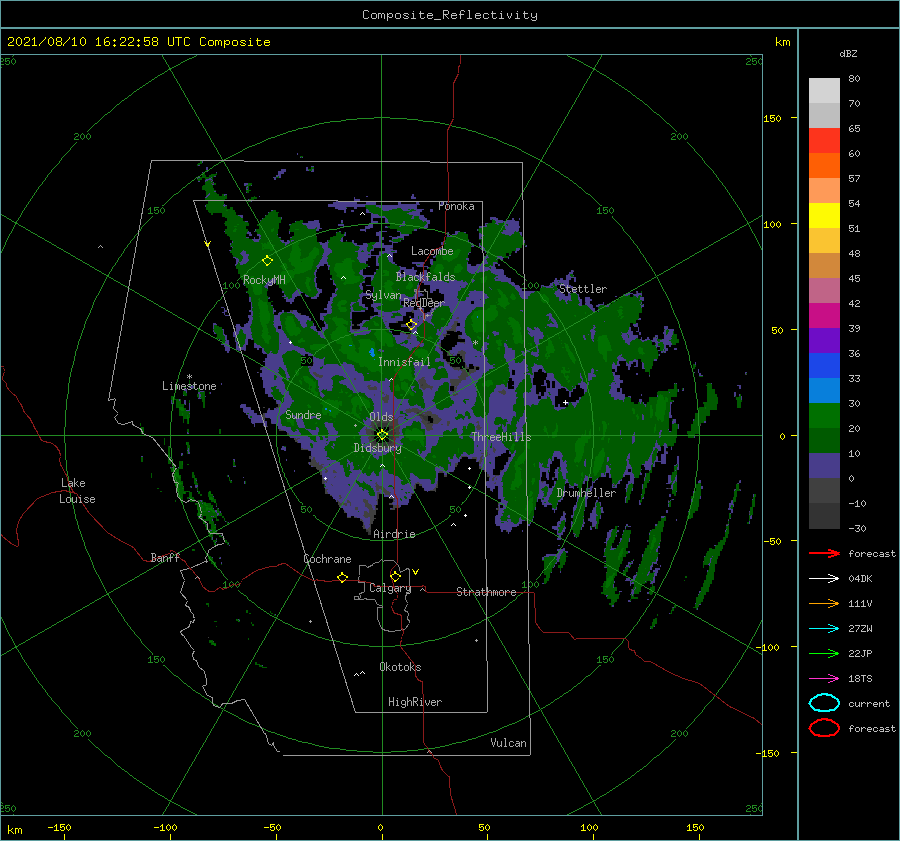Click the cyan 27ZW arrow legend icon
The height and width of the screenshot is (841, 900).
coord(824,628)
